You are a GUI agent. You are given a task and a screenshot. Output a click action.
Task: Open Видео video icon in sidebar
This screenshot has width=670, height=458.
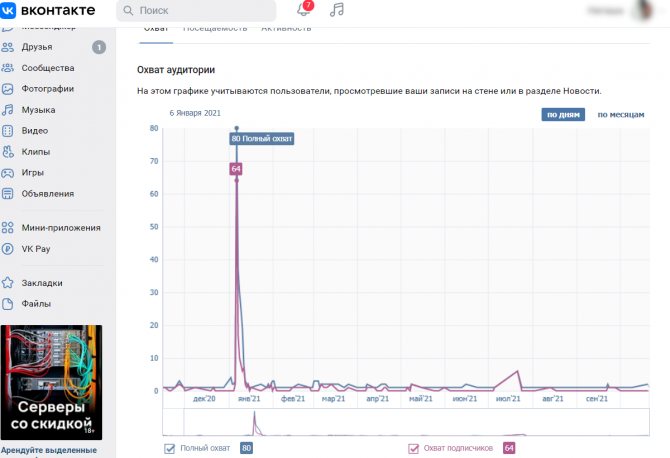click(x=8, y=131)
